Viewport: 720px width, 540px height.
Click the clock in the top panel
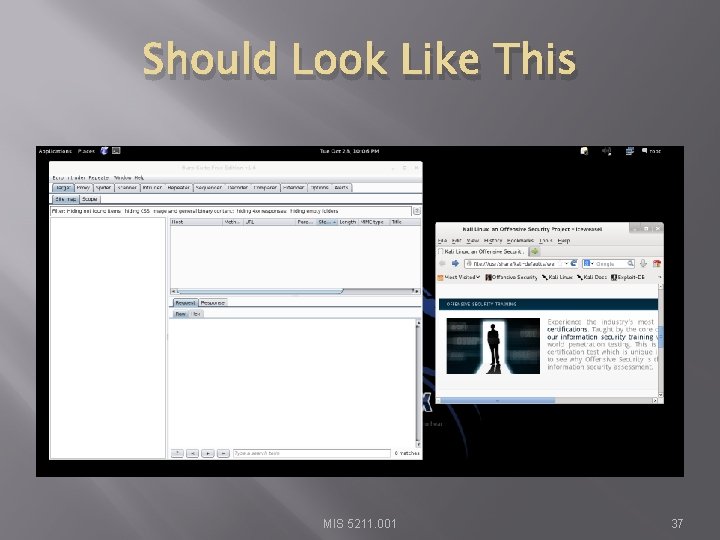(349, 151)
